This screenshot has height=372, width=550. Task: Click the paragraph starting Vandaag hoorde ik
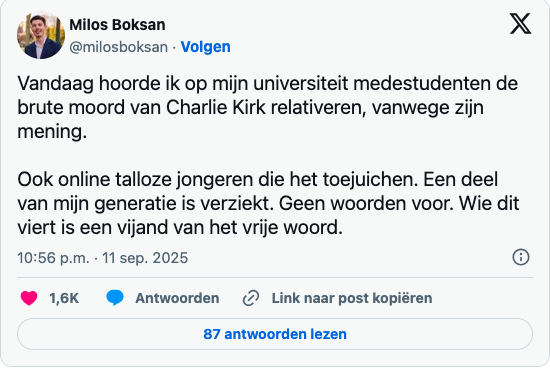tap(268, 108)
